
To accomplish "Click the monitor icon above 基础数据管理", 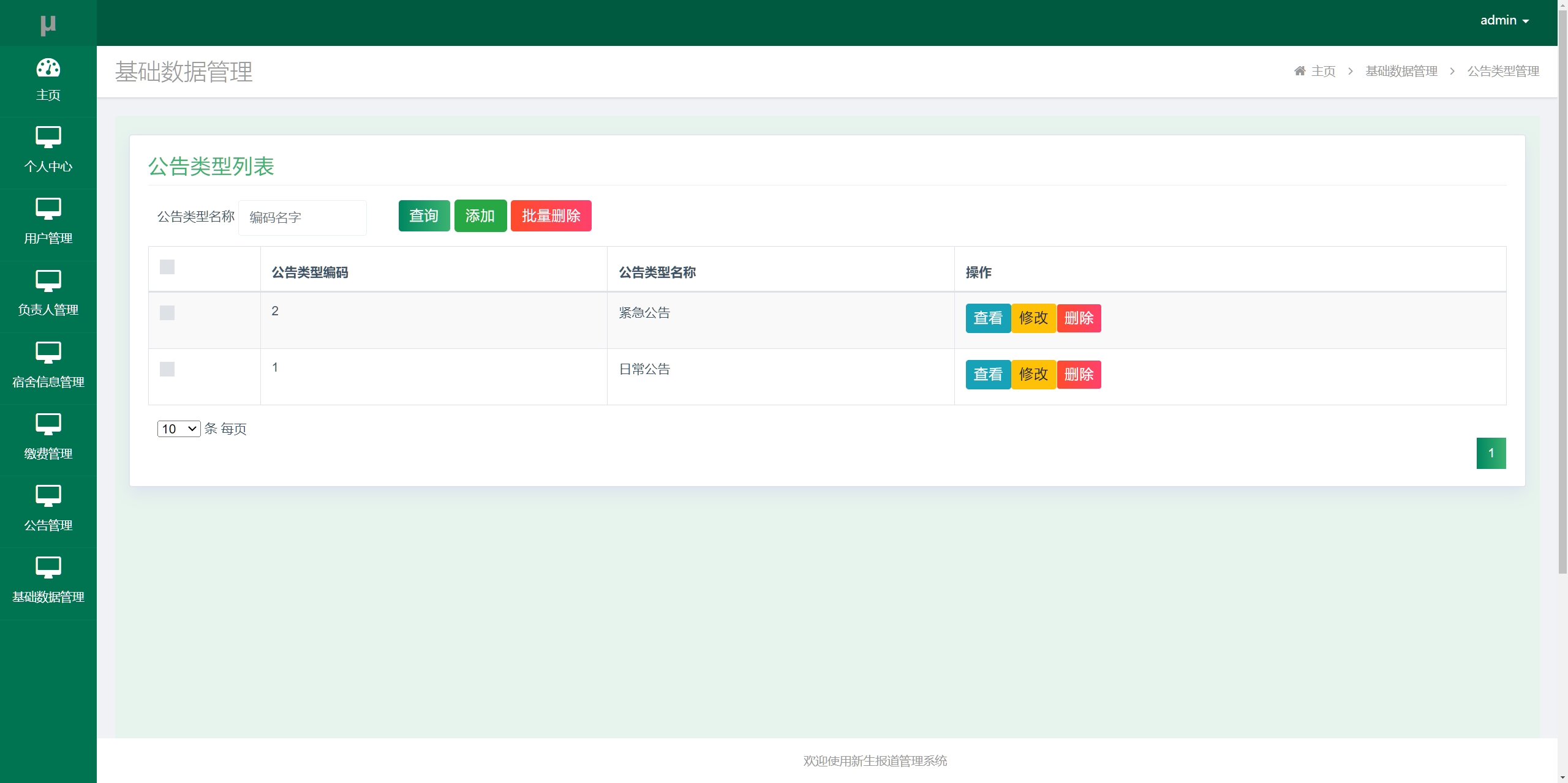I will coord(48,568).
